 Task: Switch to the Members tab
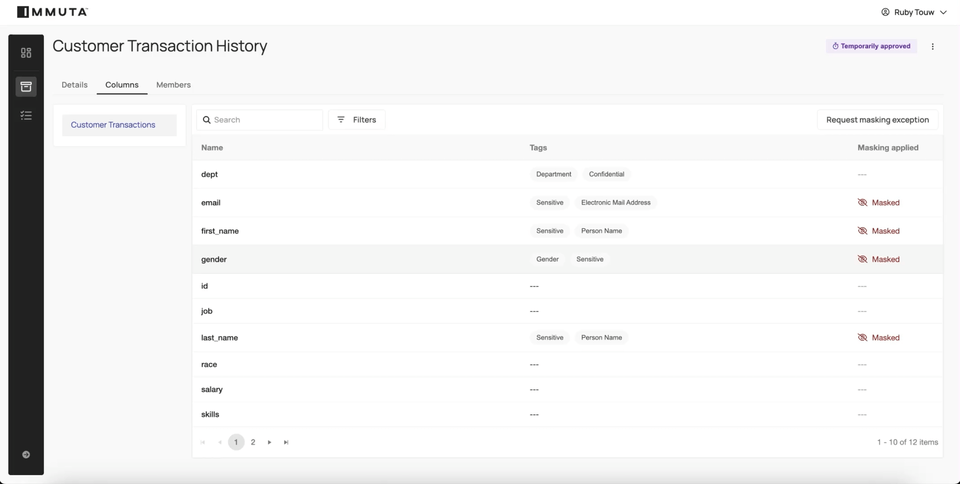(x=173, y=85)
